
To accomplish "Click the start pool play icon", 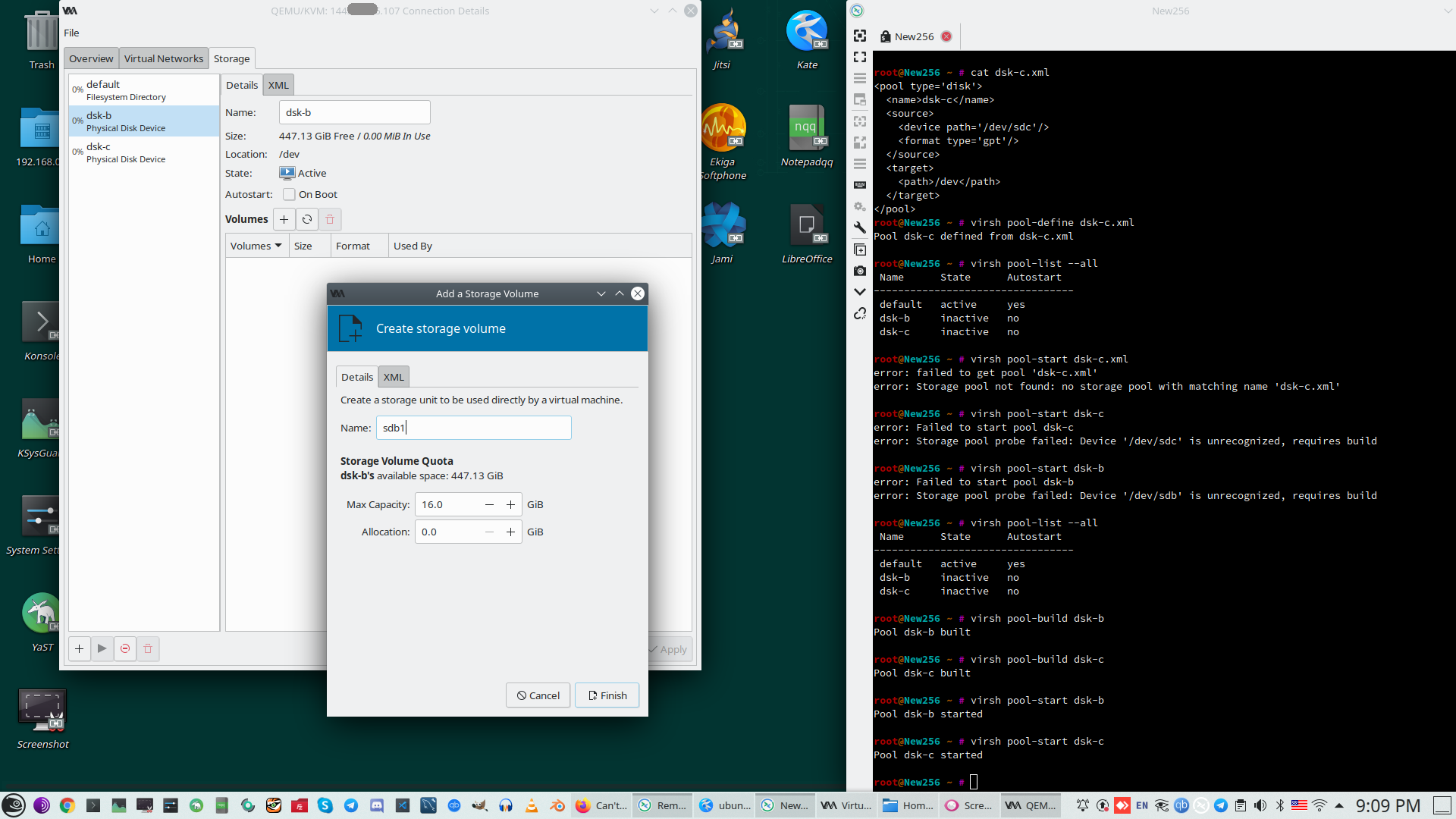I will click(x=102, y=648).
